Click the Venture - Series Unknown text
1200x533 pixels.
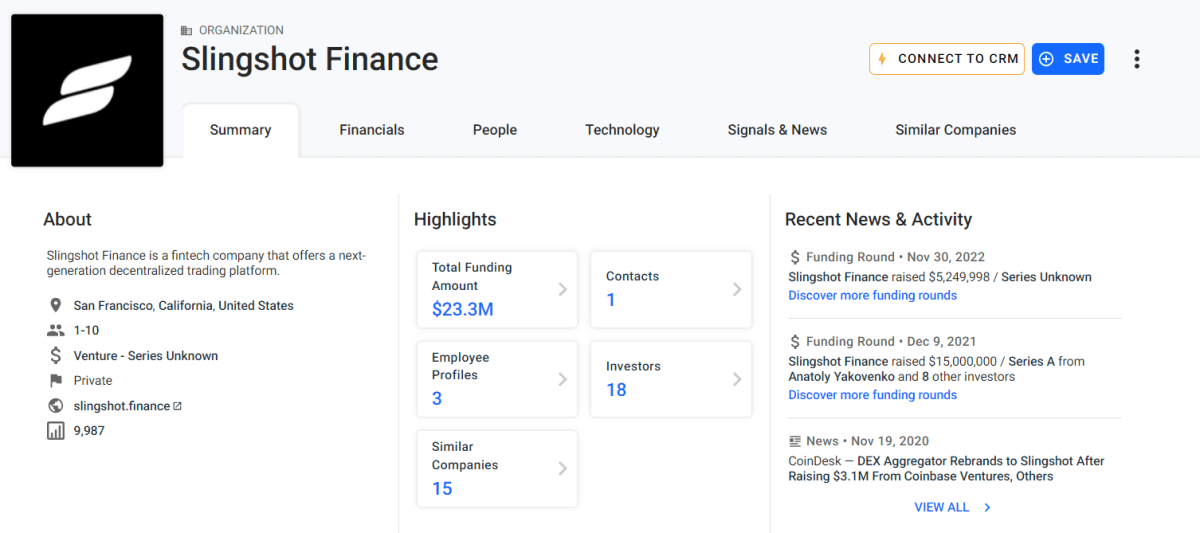[x=146, y=355]
